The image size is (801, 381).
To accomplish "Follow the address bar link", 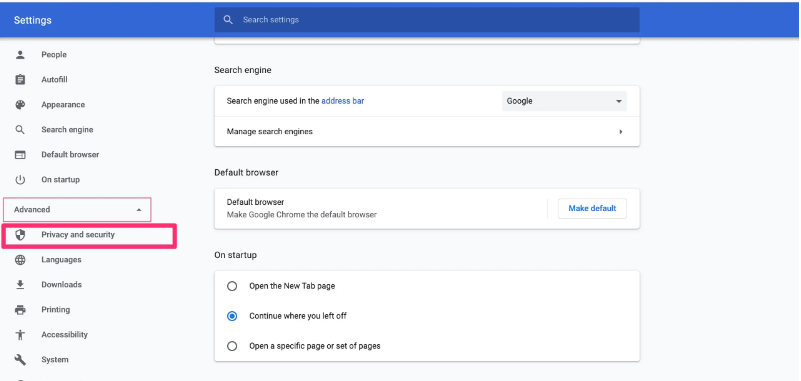I will click(343, 101).
